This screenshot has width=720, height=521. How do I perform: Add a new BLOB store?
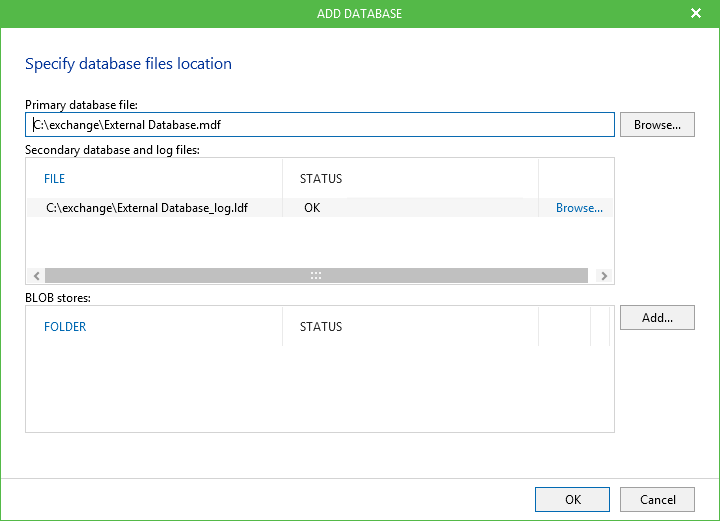[657, 318]
